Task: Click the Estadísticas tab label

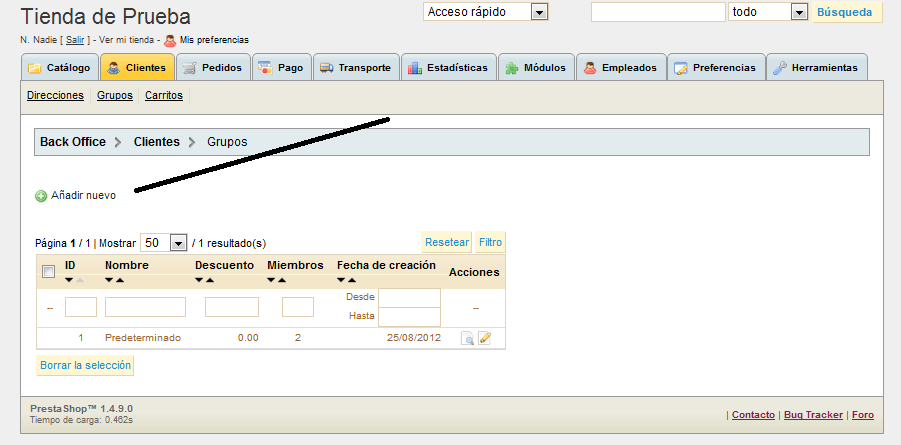Action: [x=457, y=68]
